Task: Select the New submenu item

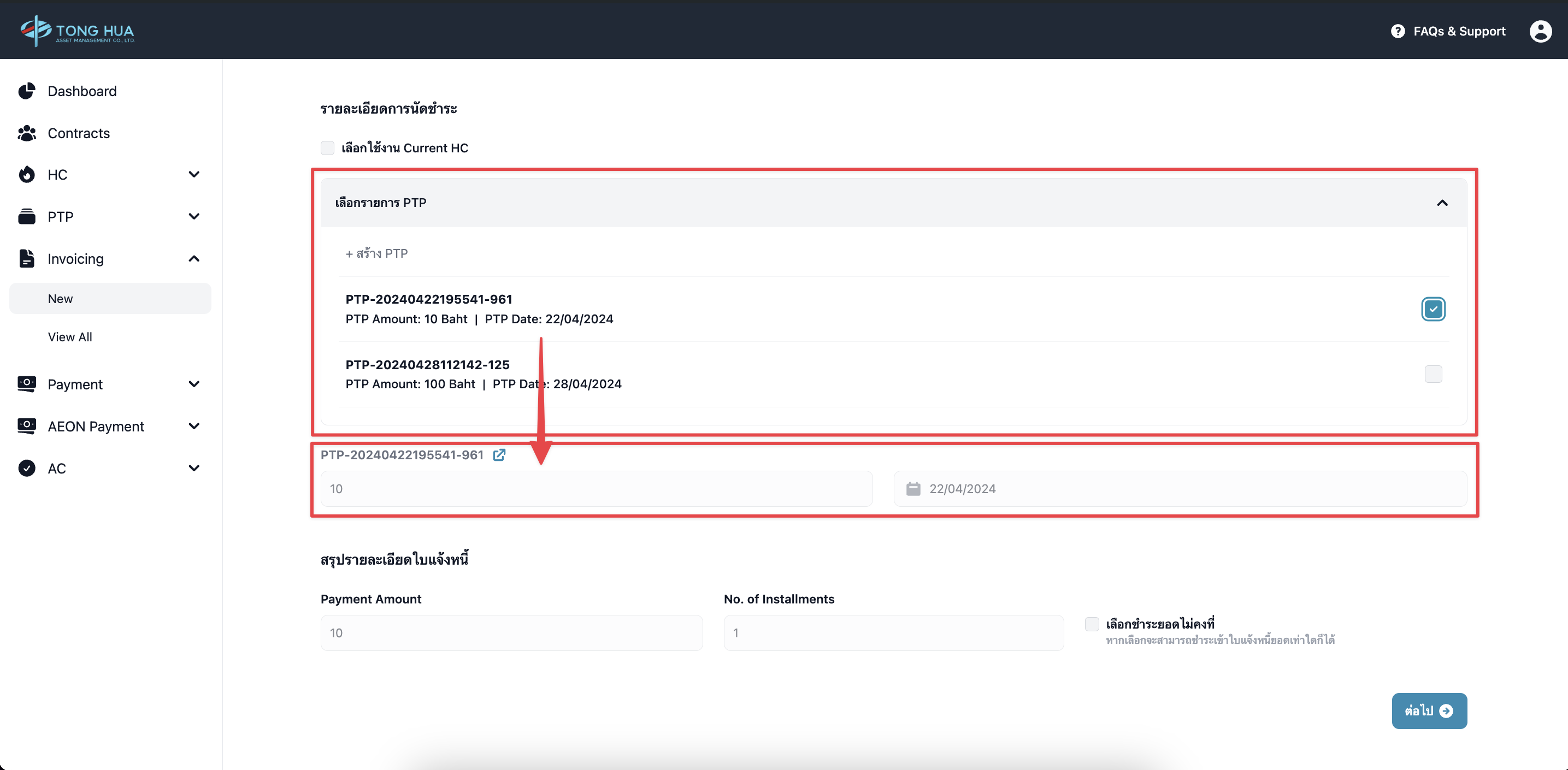Action: pyautogui.click(x=60, y=299)
